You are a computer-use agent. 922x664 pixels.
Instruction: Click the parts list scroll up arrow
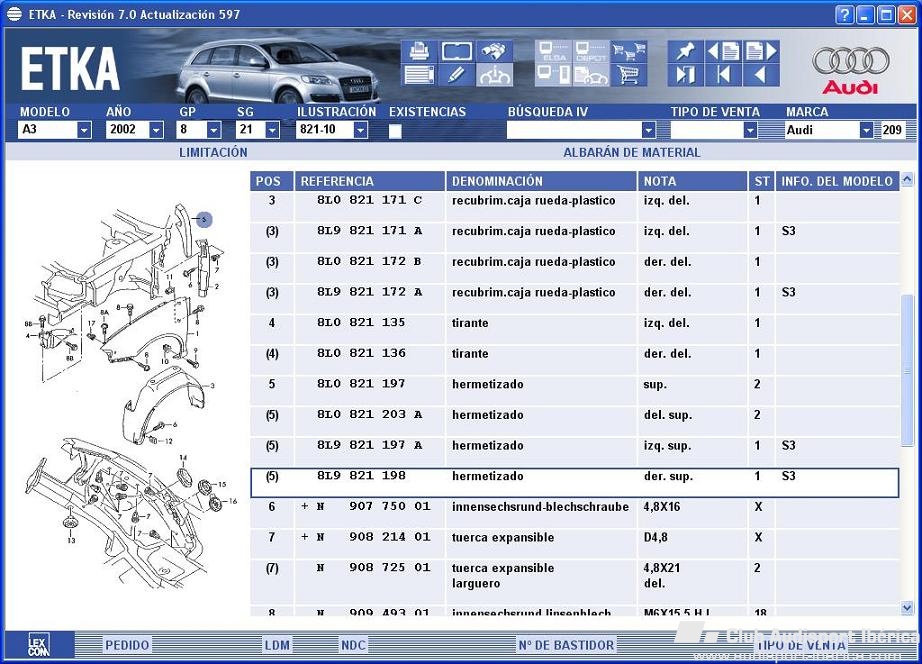point(907,179)
